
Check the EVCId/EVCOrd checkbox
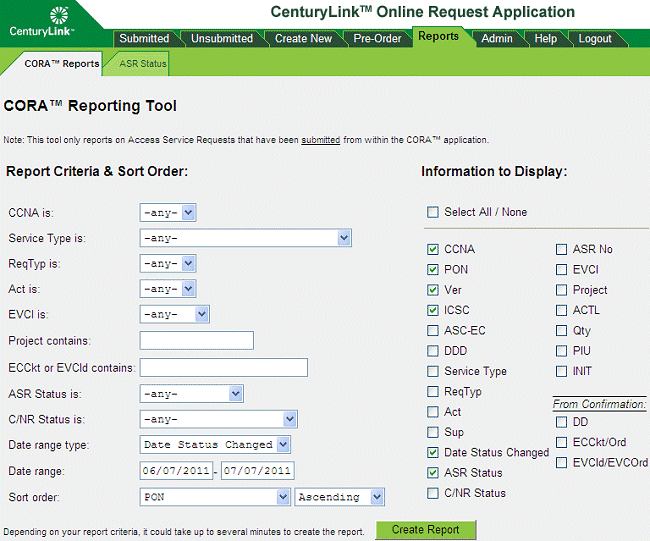point(561,463)
